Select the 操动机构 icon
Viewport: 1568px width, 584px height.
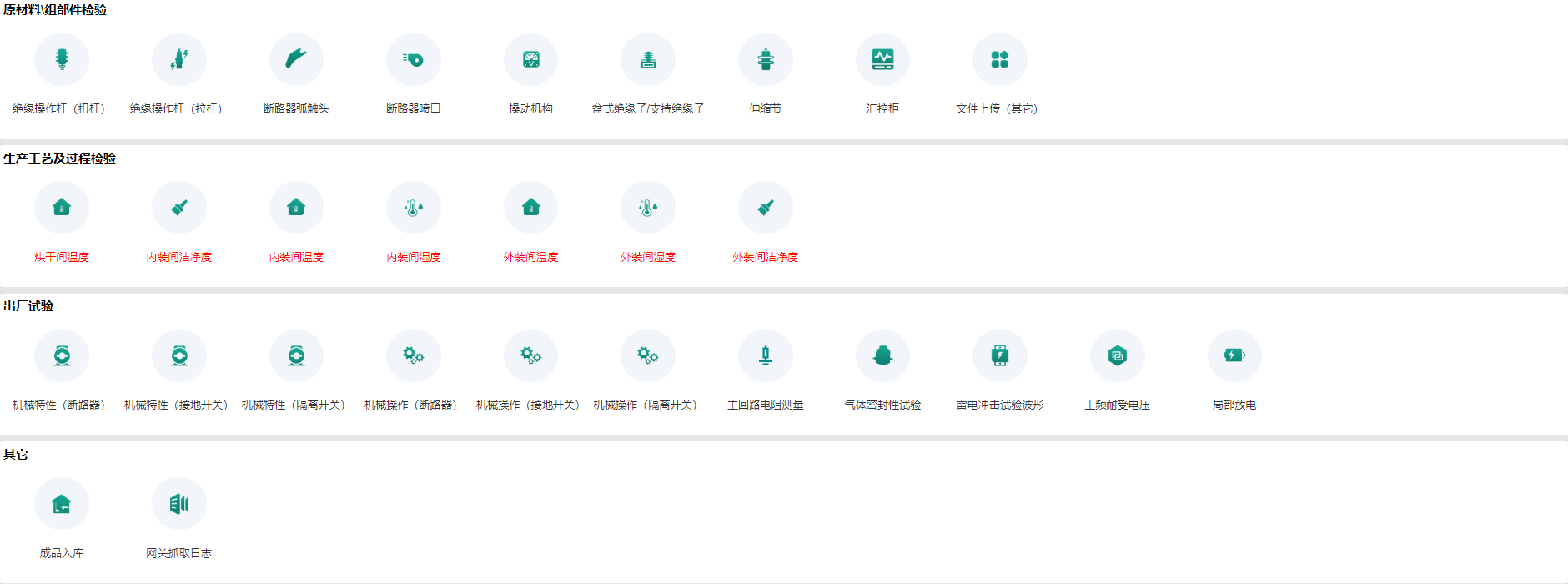pyautogui.click(x=530, y=60)
